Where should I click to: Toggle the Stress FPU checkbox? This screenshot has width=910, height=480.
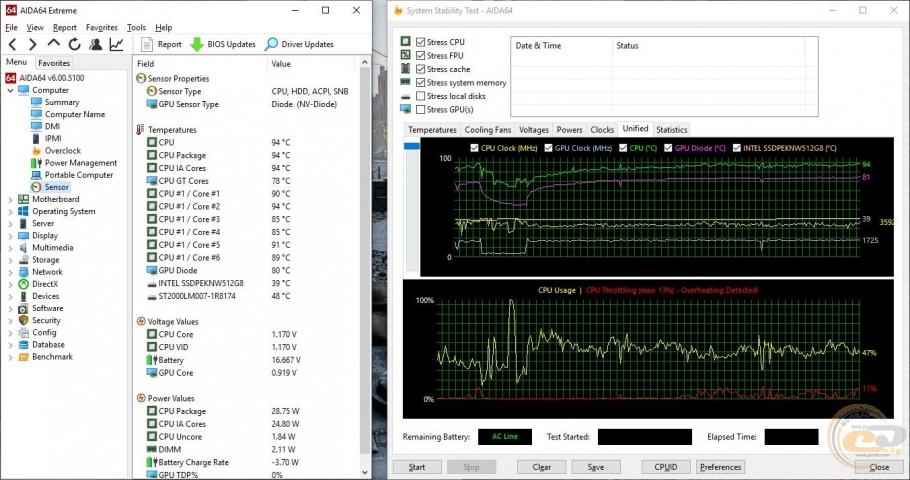pyautogui.click(x=421, y=55)
